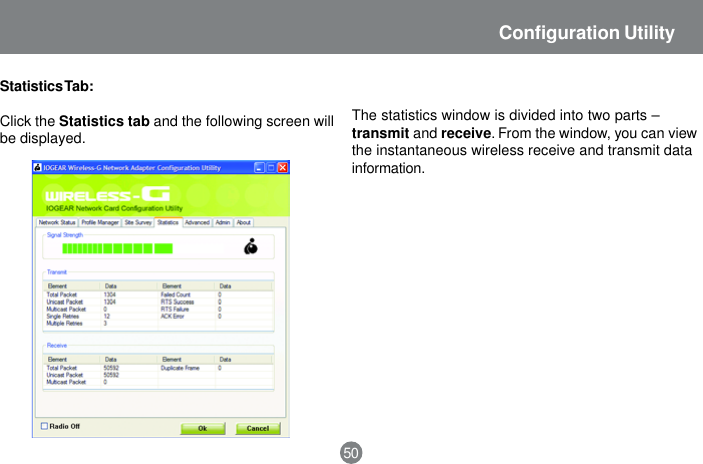This screenshot has width=703, height=464.
Task: Click the Receive Multicast Packet label
Action: pyautogui.click(x=66, y=382)
